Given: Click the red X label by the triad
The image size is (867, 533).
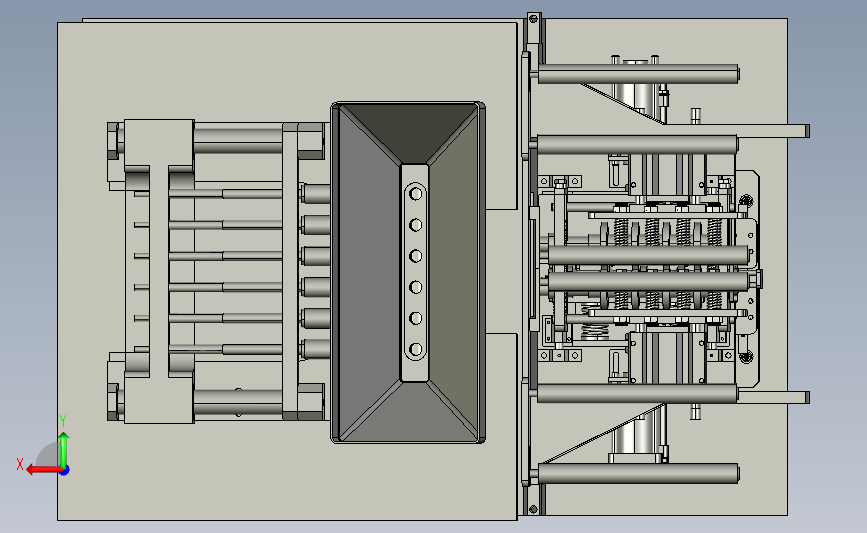Looking at the screenshot, I should coord(20,464).
